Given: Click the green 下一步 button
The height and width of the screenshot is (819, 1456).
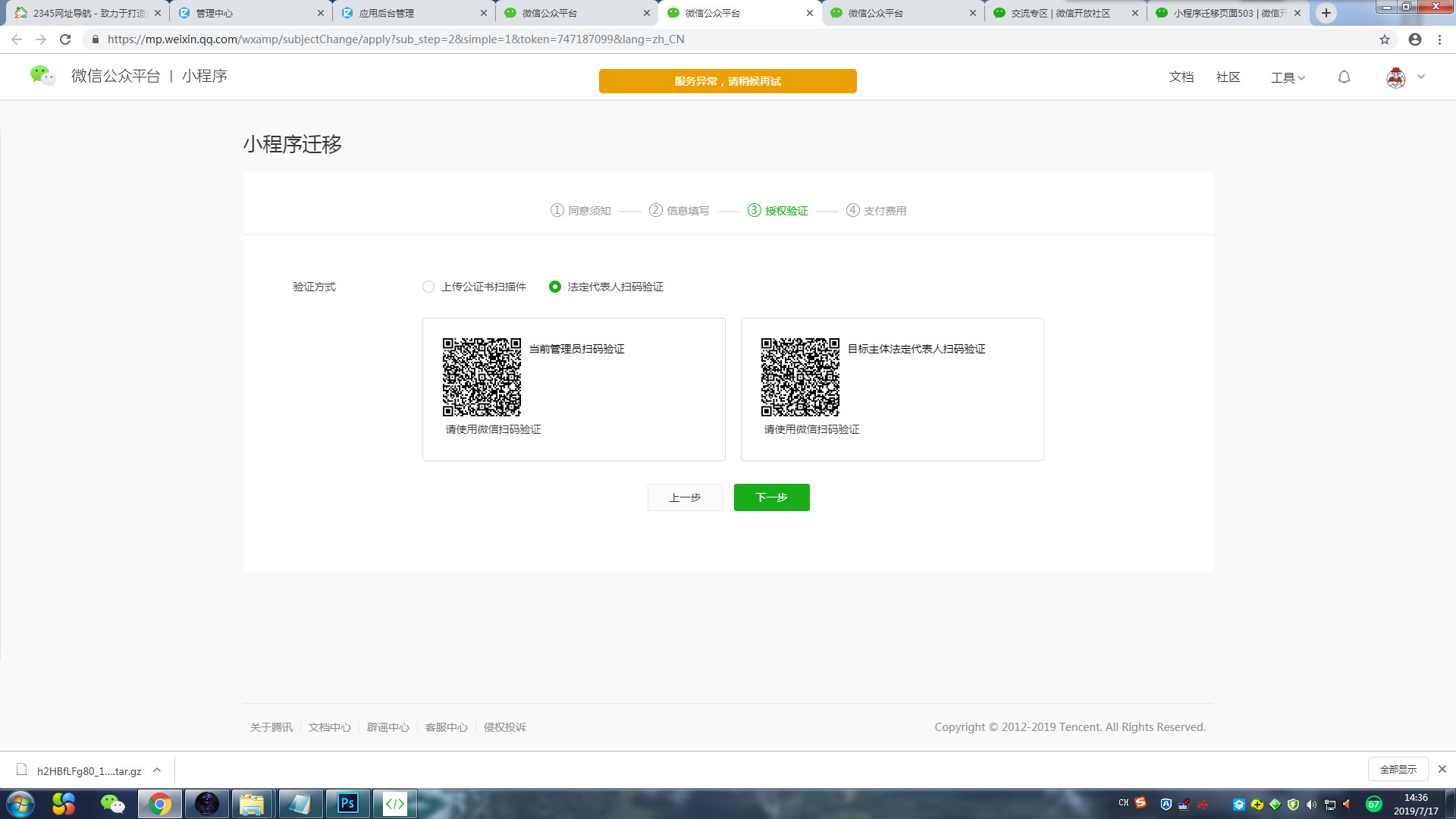Looking at the screenshot, I should (771, 497).
